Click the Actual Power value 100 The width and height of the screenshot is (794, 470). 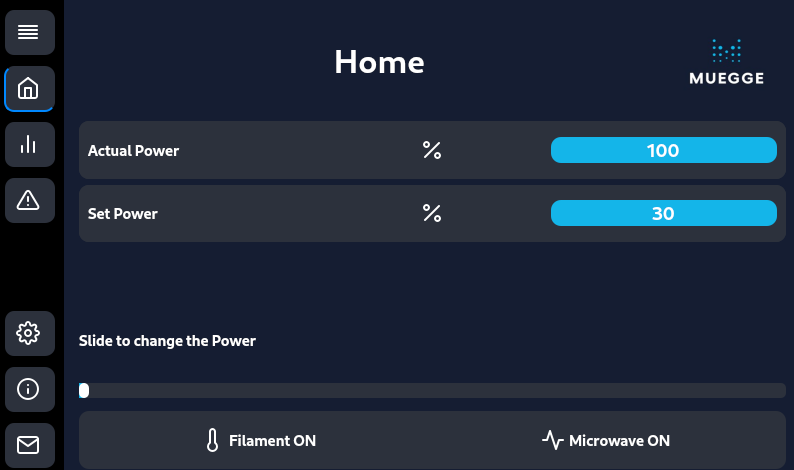663,150
